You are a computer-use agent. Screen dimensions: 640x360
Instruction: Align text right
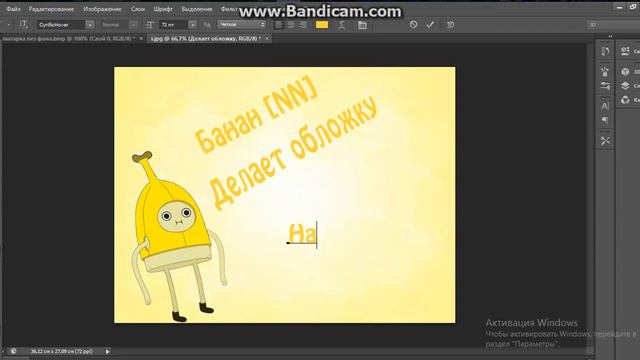click(x=302, y=25)
